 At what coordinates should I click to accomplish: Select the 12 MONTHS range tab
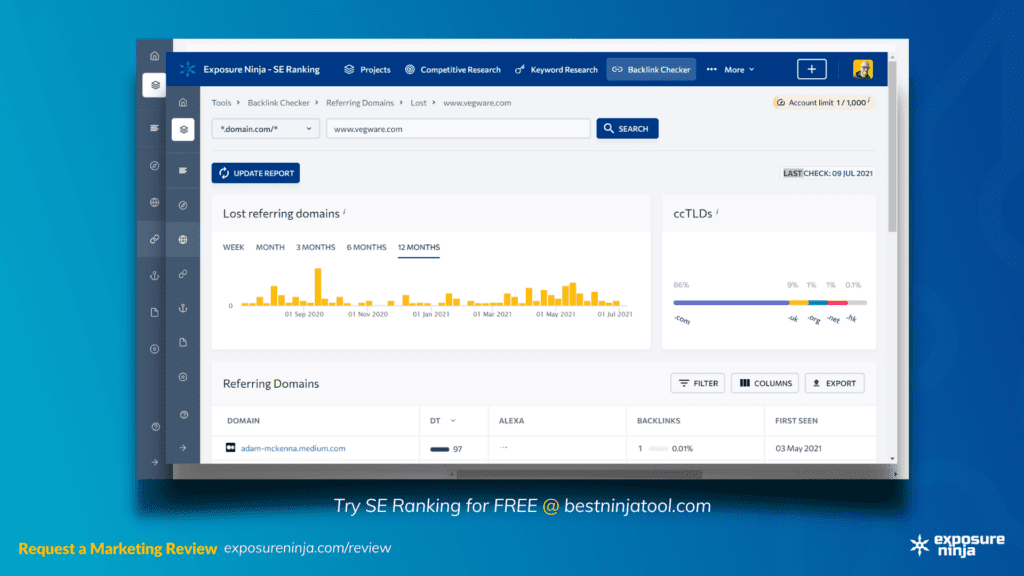click(x=419, y=248)
